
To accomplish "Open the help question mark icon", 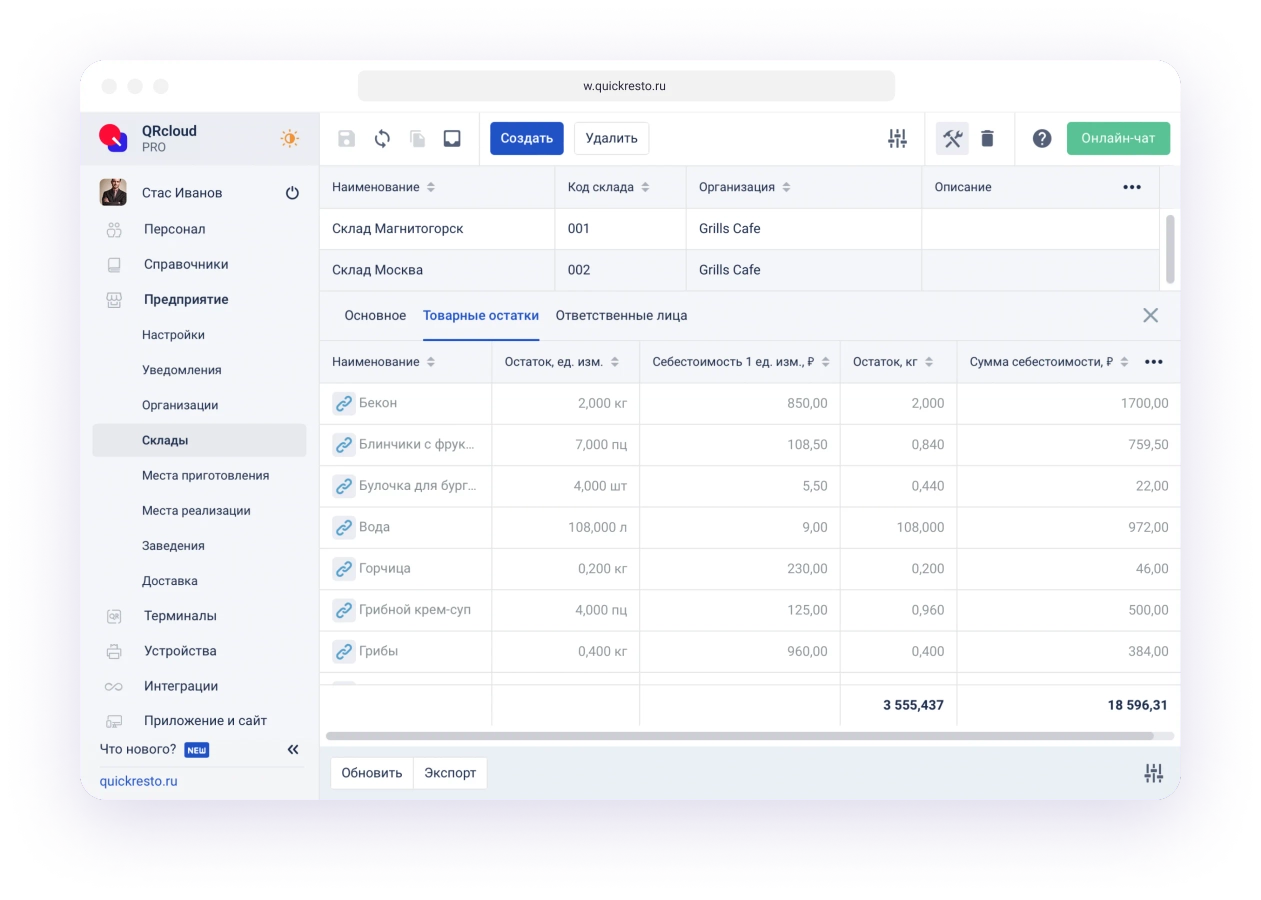I will click(1042, 139).
